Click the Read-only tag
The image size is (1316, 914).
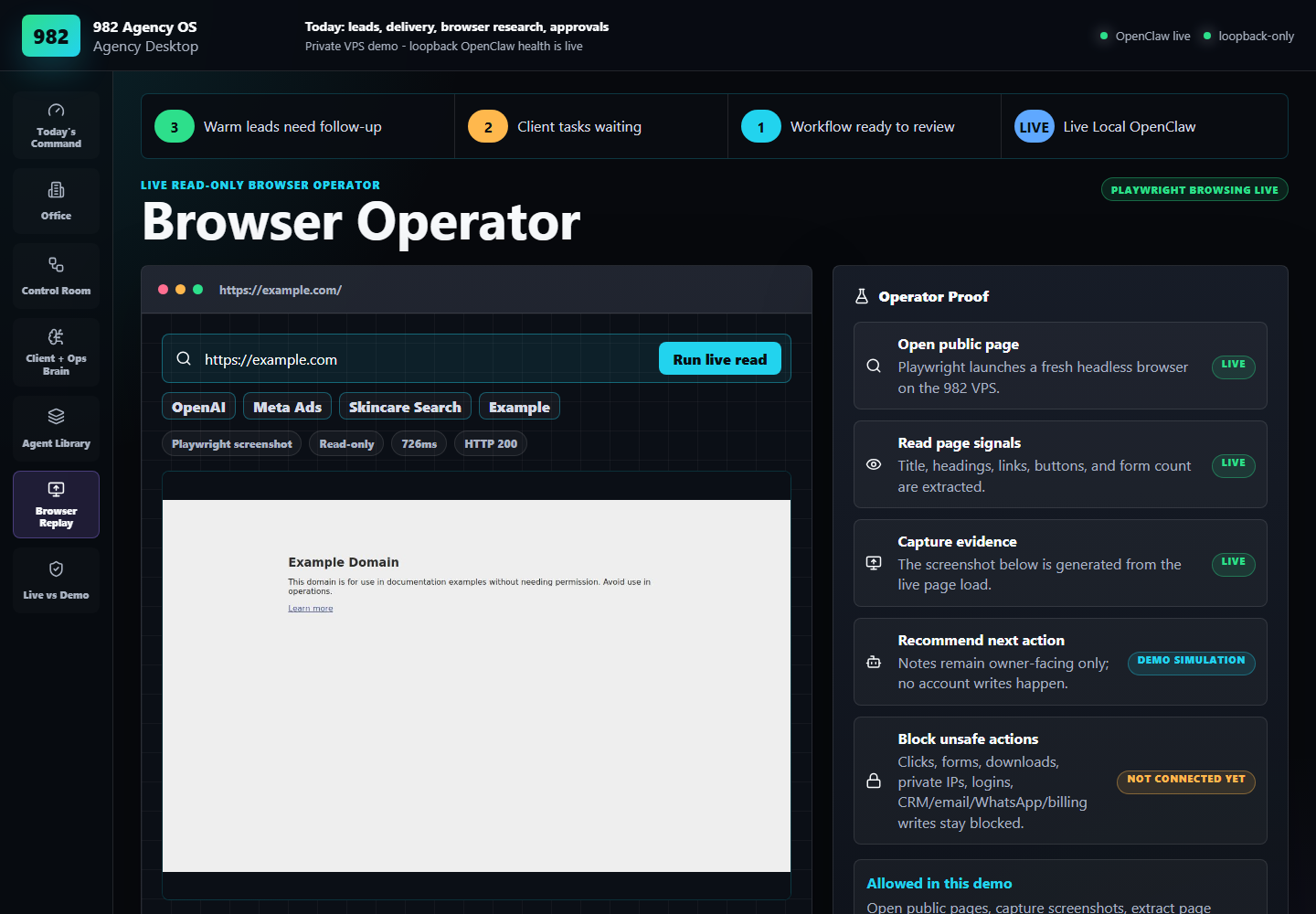[x=346, y=443]
